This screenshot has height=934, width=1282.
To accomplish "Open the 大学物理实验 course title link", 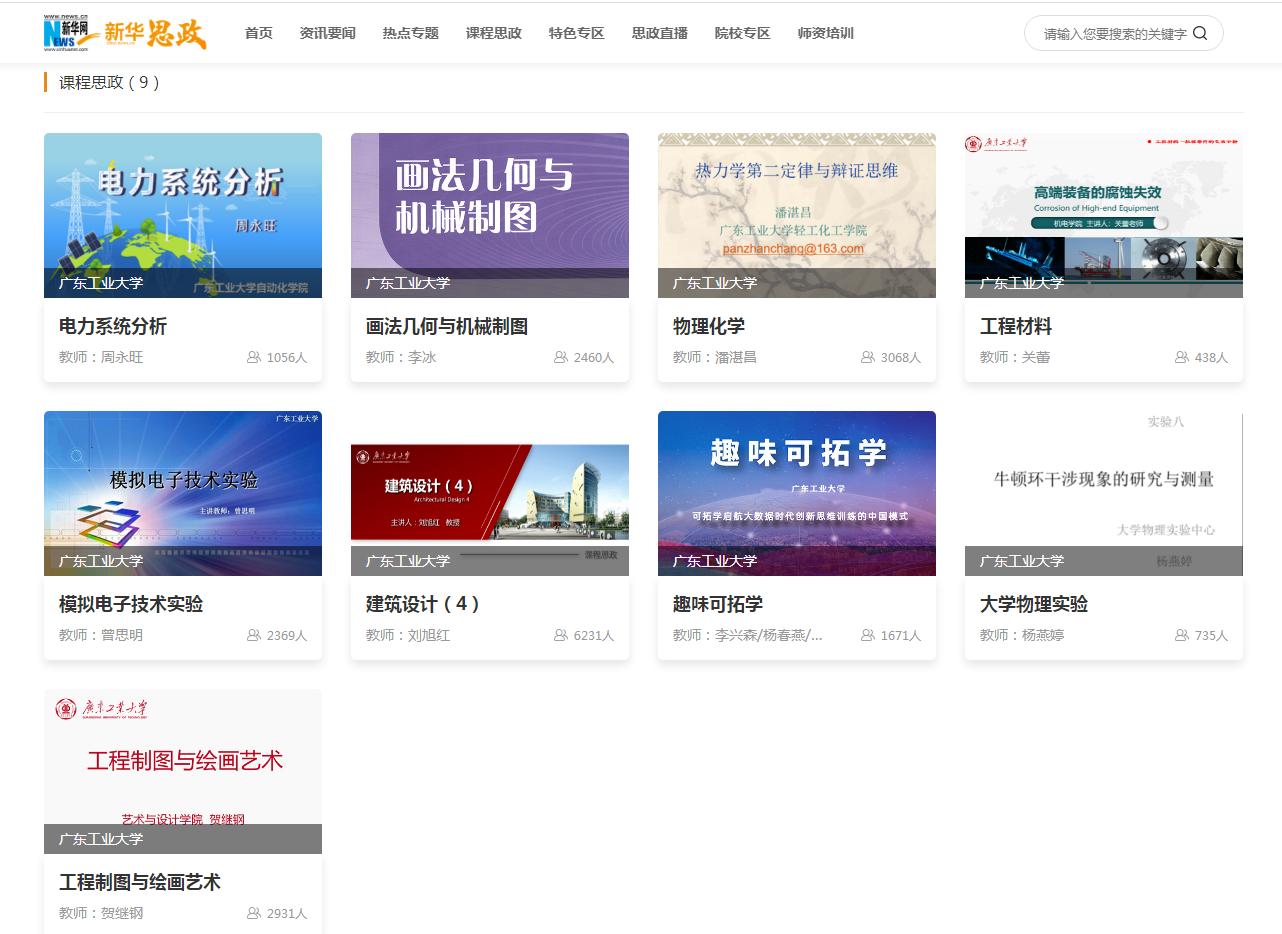I will pos(1034,605).
